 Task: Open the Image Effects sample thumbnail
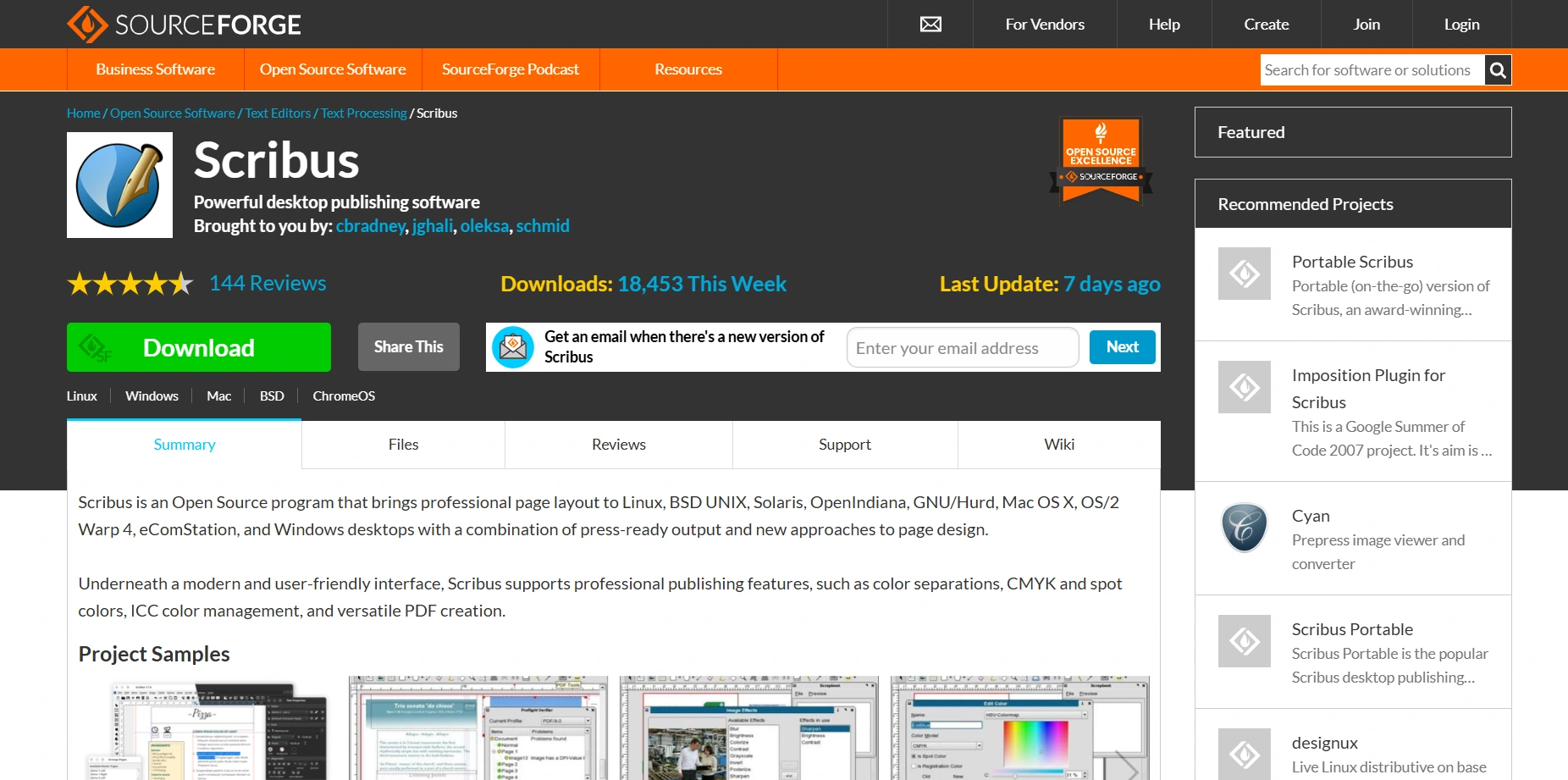tap(749, 728)
